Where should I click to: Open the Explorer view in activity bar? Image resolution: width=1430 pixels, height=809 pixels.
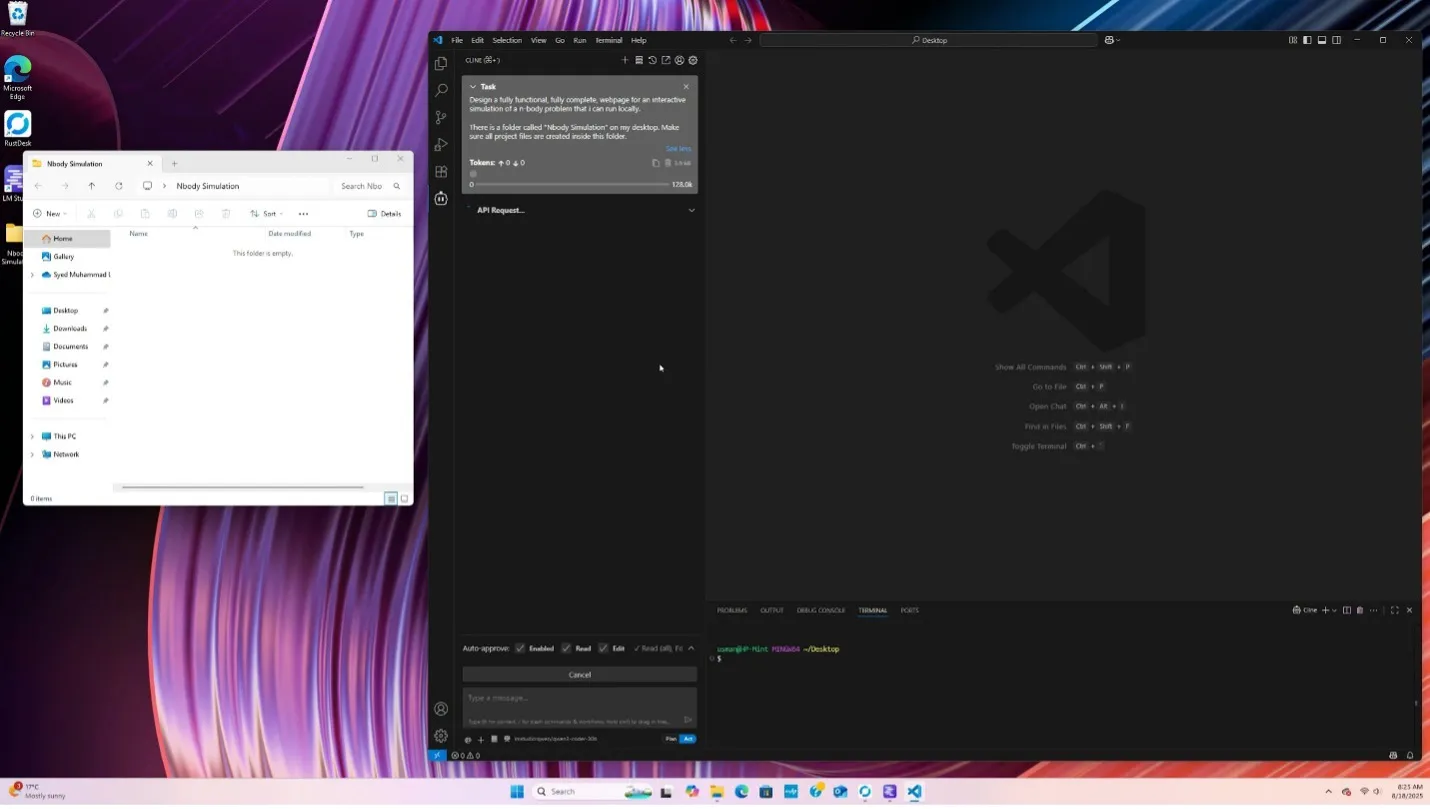tap(441, 64)
